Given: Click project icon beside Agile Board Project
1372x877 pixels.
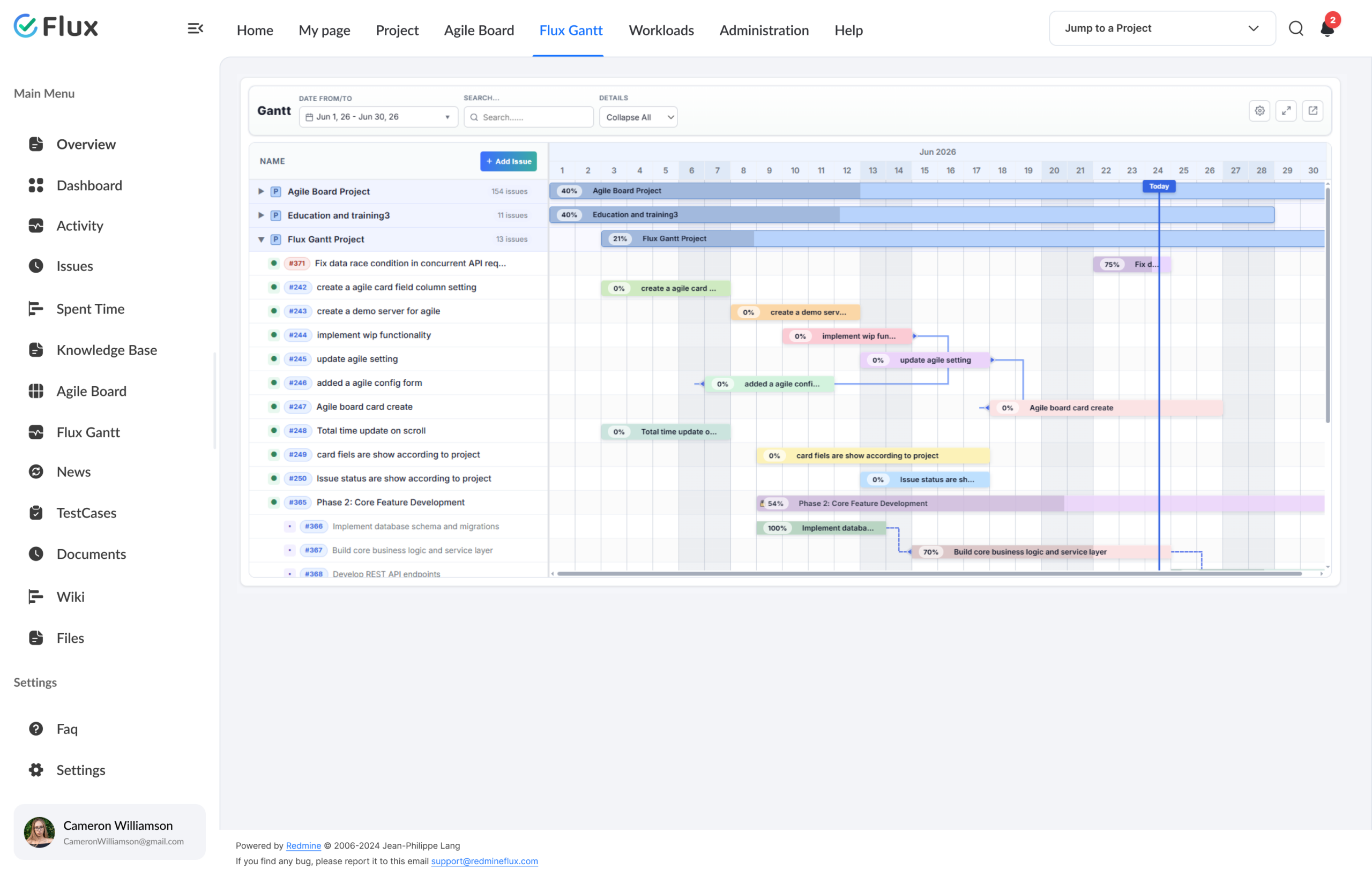Looking at the screenshot, I should coord(276,191).
